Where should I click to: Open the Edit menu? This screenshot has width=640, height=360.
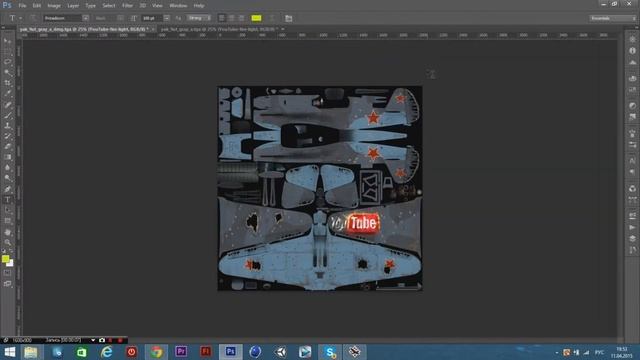tap(37, 6)
